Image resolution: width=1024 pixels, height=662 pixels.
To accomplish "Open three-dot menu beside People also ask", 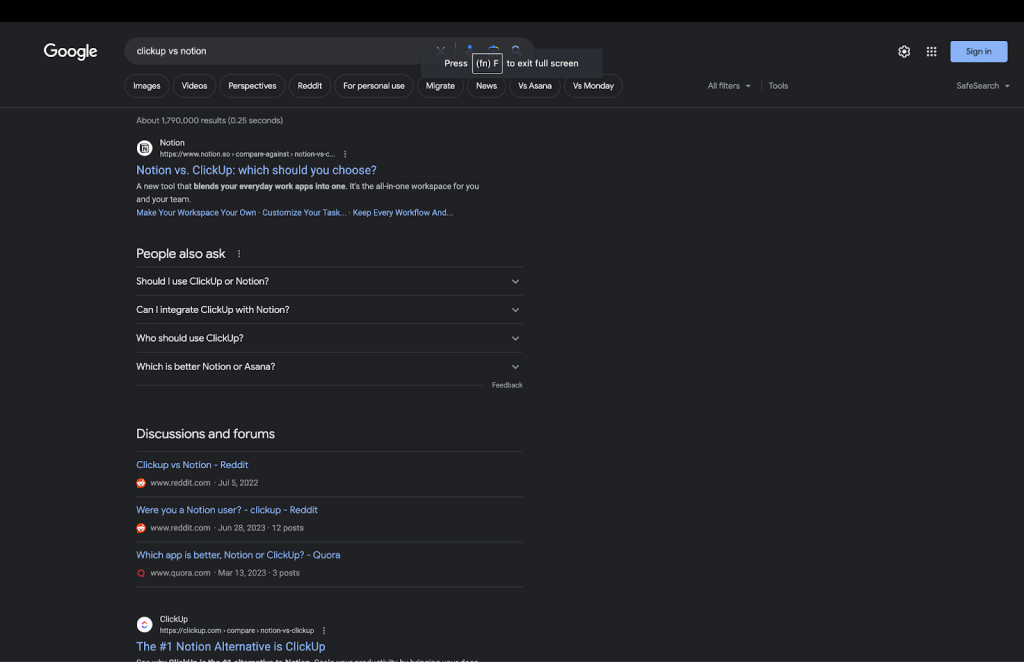I will point(238,253).
